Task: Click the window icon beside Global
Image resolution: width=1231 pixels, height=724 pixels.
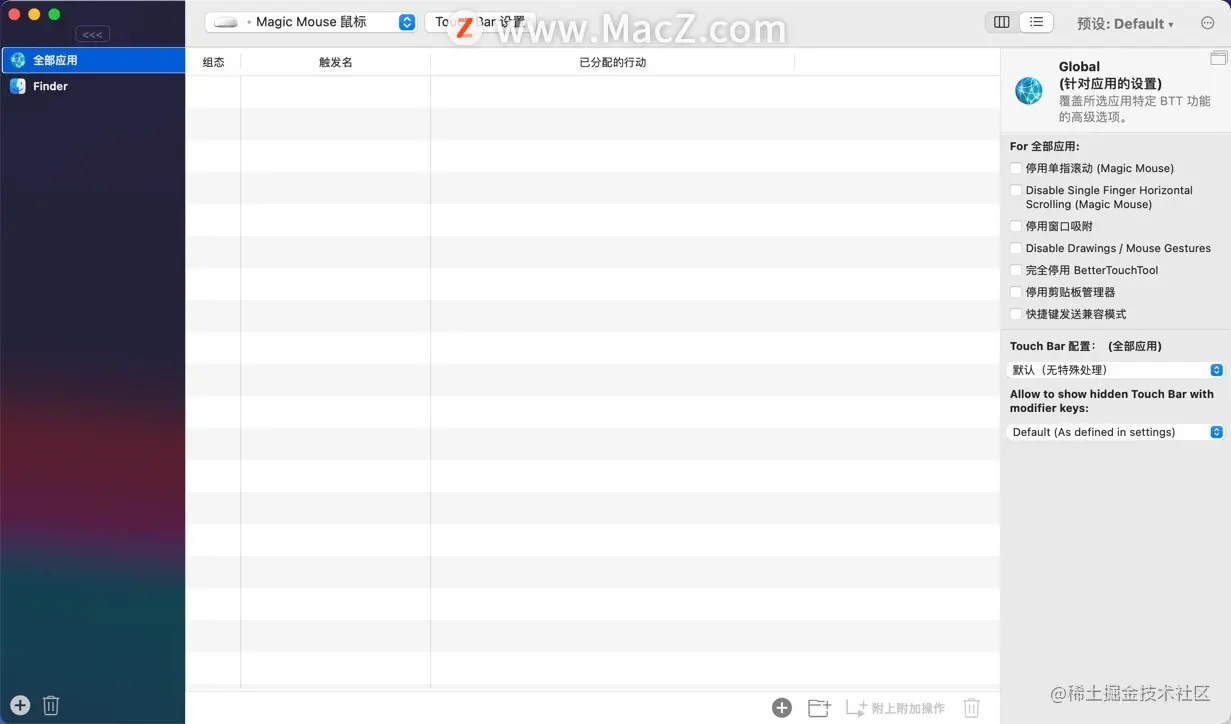Action: pos(1218,59)
